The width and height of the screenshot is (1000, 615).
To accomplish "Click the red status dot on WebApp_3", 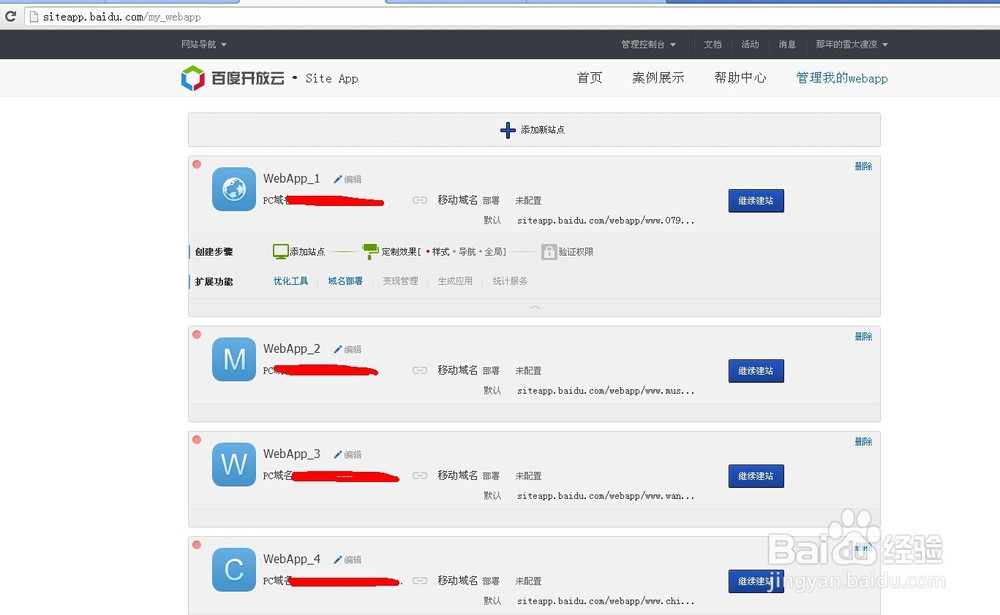I will tap(197, 440).
